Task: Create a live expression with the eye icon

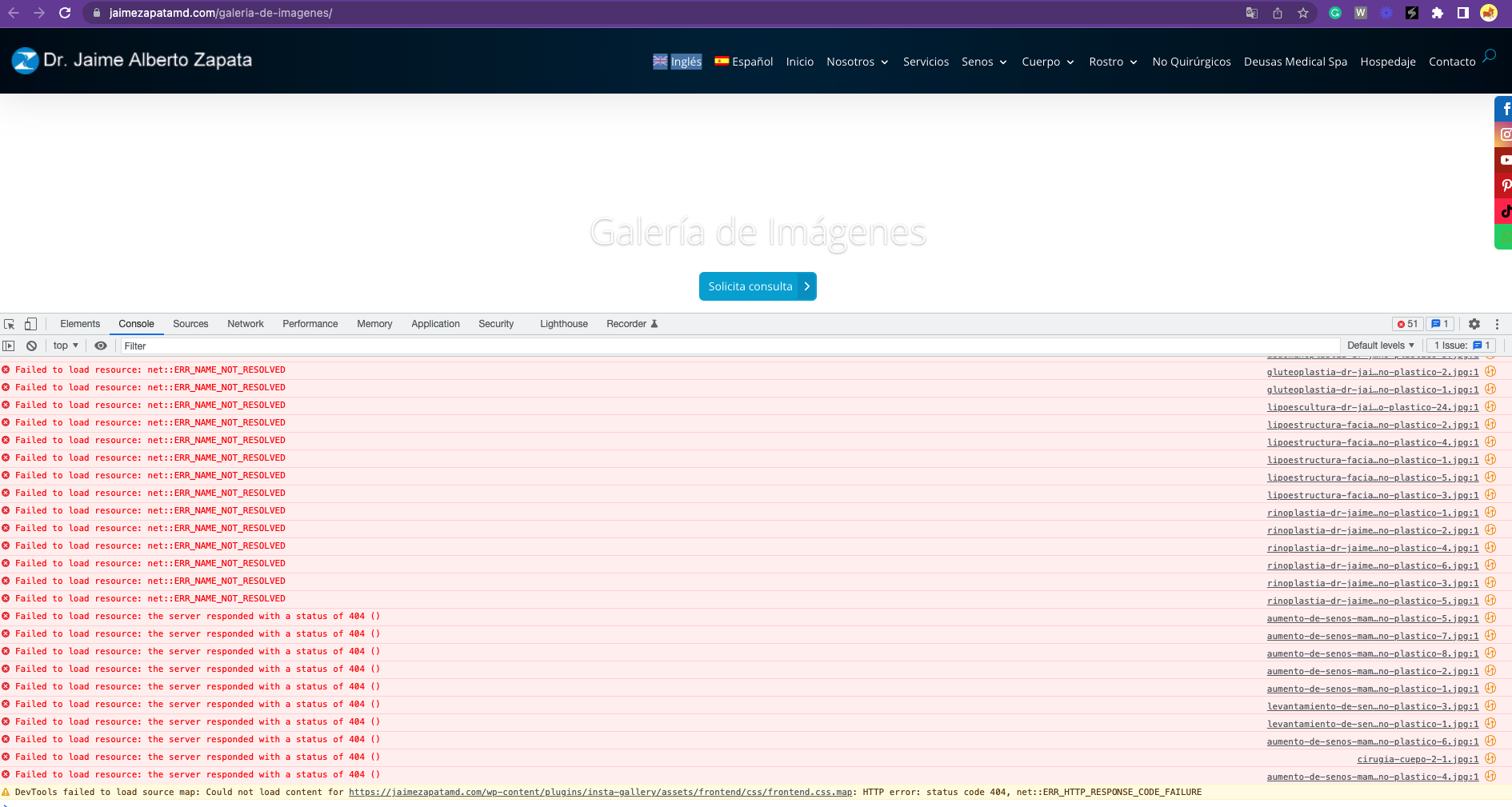Action: point(100,346)
